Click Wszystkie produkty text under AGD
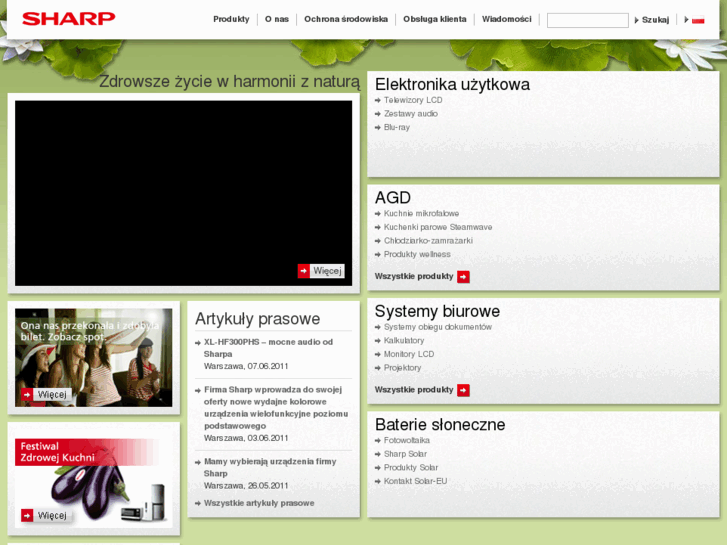The height and width of the screenshot is (545, 727). 414,276
